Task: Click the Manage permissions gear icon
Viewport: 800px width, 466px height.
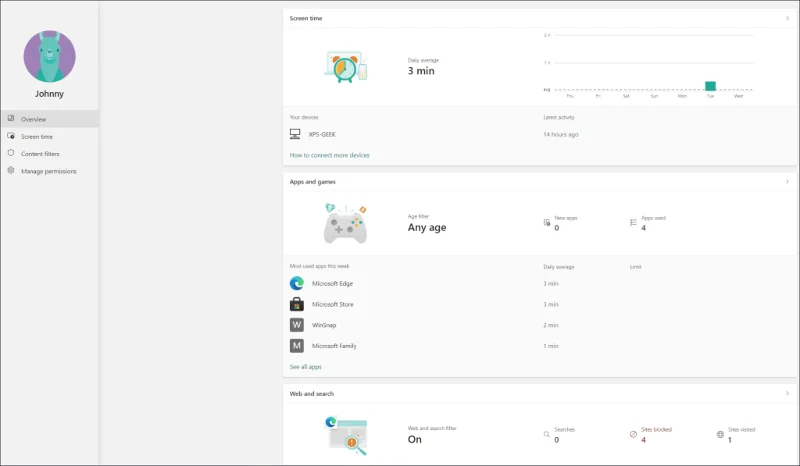Action: 11,170
